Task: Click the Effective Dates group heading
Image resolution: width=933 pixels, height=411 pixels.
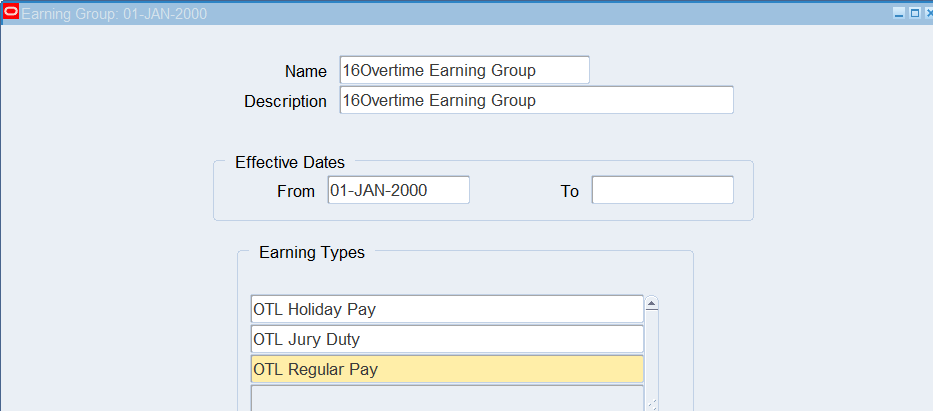Action: [x=289, y=162]
